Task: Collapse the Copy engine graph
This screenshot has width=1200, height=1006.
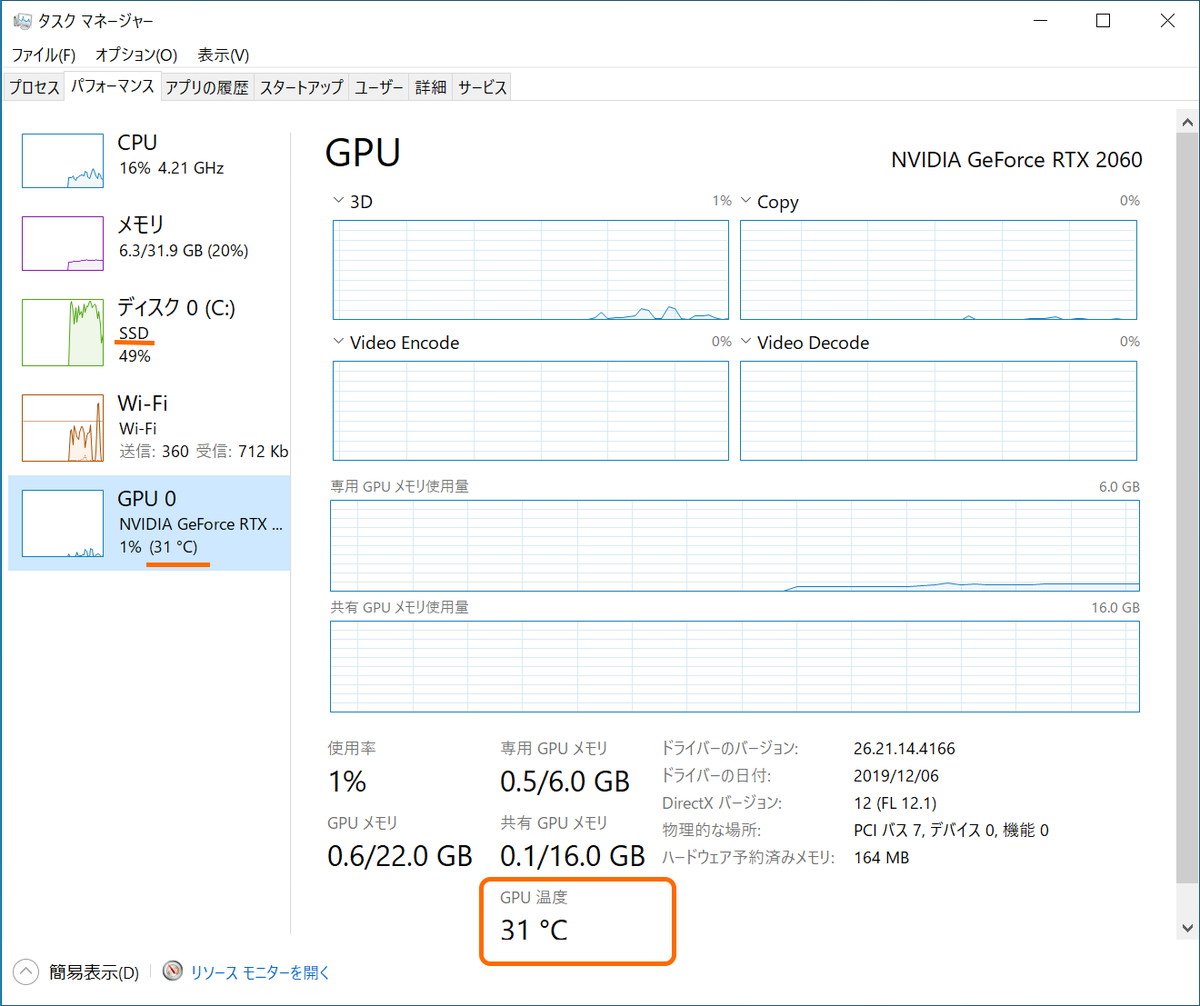Action: click(746, 201)
